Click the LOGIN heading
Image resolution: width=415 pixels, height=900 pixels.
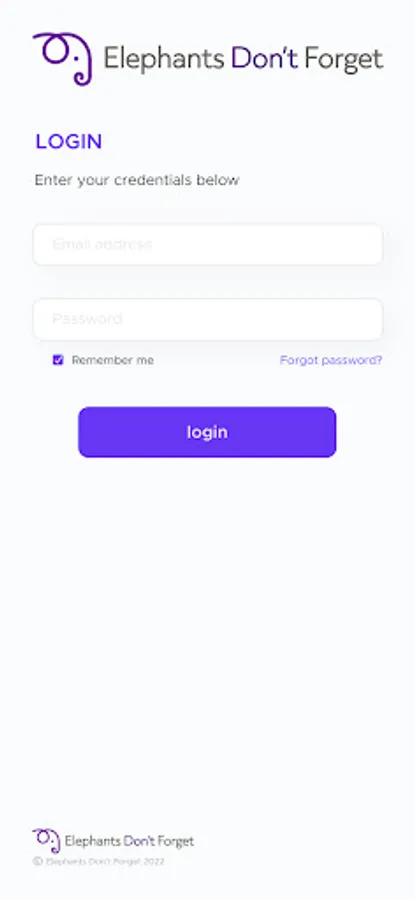pos(69,142)
